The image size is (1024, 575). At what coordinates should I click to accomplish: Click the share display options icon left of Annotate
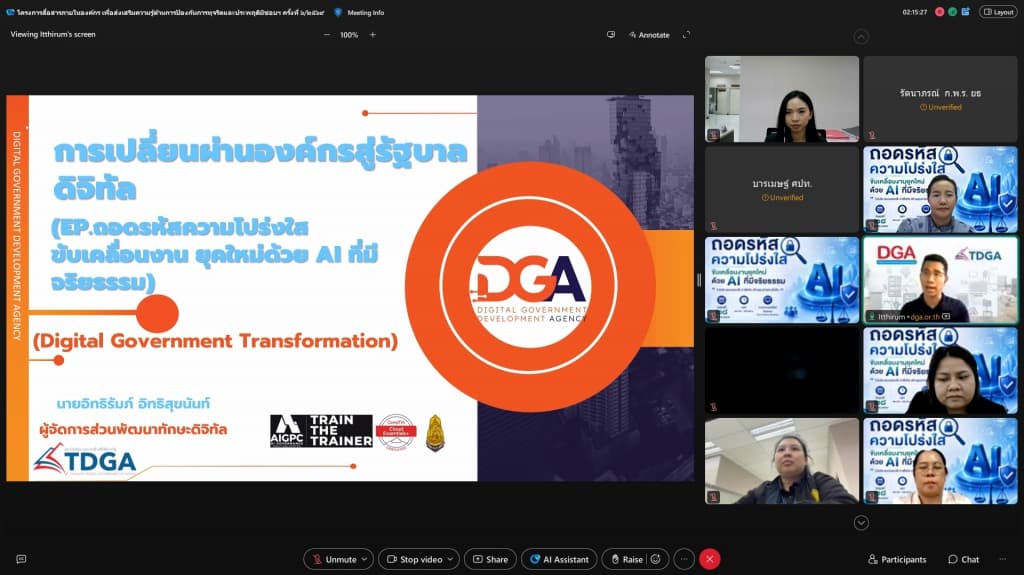[x=611, y=35]
